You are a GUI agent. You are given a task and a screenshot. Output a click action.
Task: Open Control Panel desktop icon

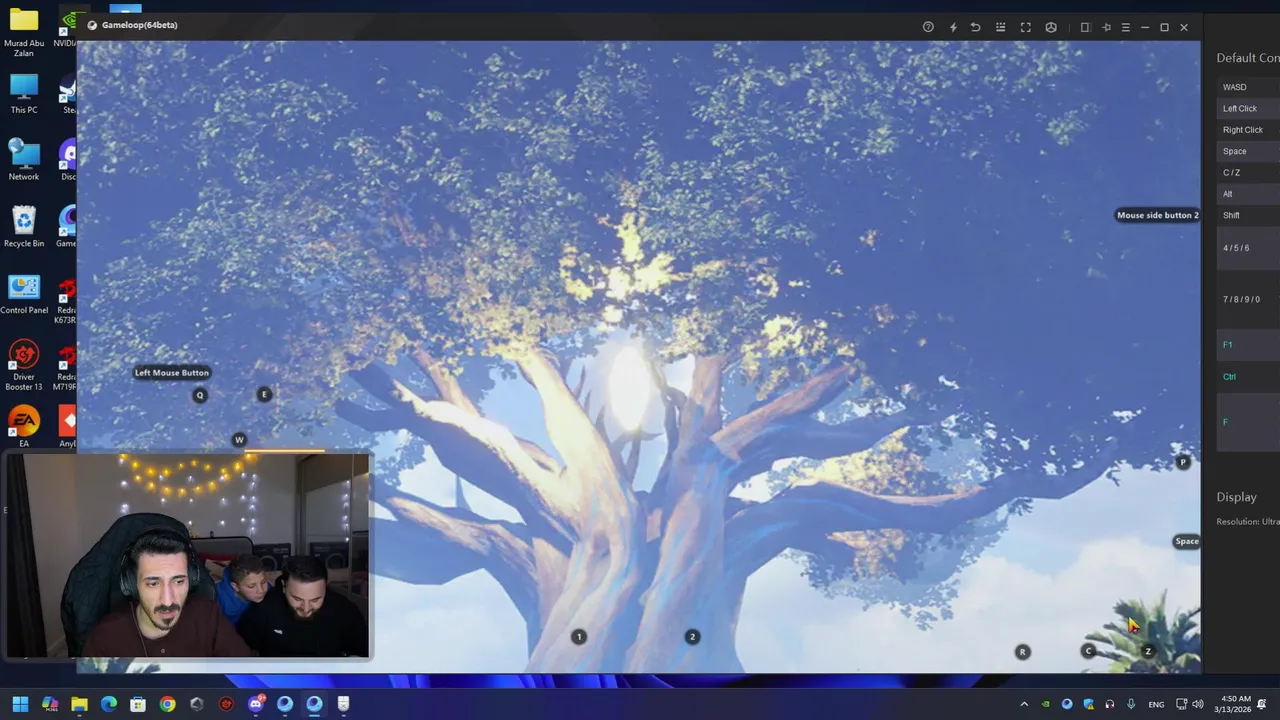24,294
